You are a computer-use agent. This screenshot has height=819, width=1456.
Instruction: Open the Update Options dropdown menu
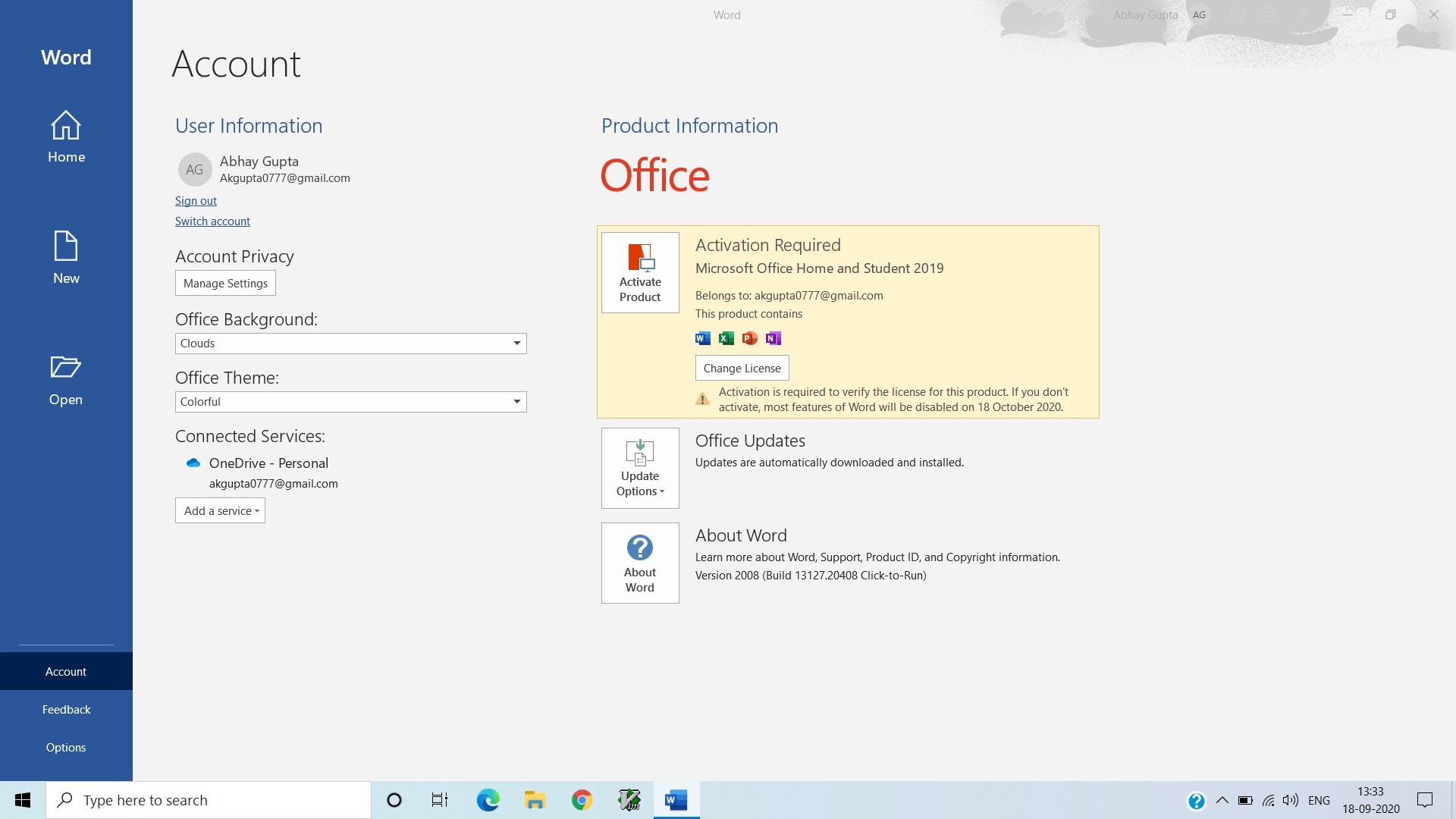click(x=640, y=468)
